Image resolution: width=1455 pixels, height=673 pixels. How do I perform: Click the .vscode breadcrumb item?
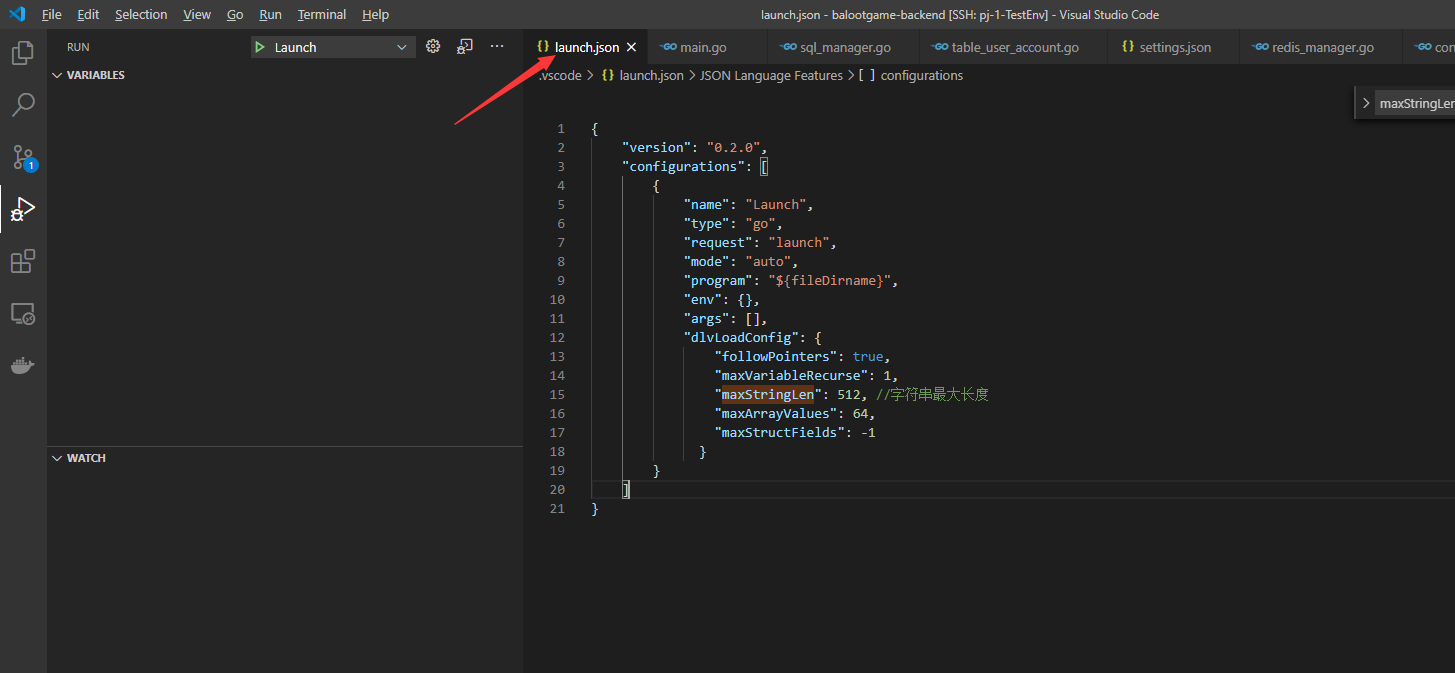coord(559,75)
